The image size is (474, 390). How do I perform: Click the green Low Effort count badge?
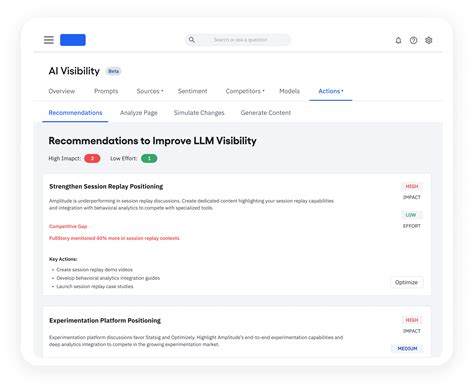[x=149, y=158]
